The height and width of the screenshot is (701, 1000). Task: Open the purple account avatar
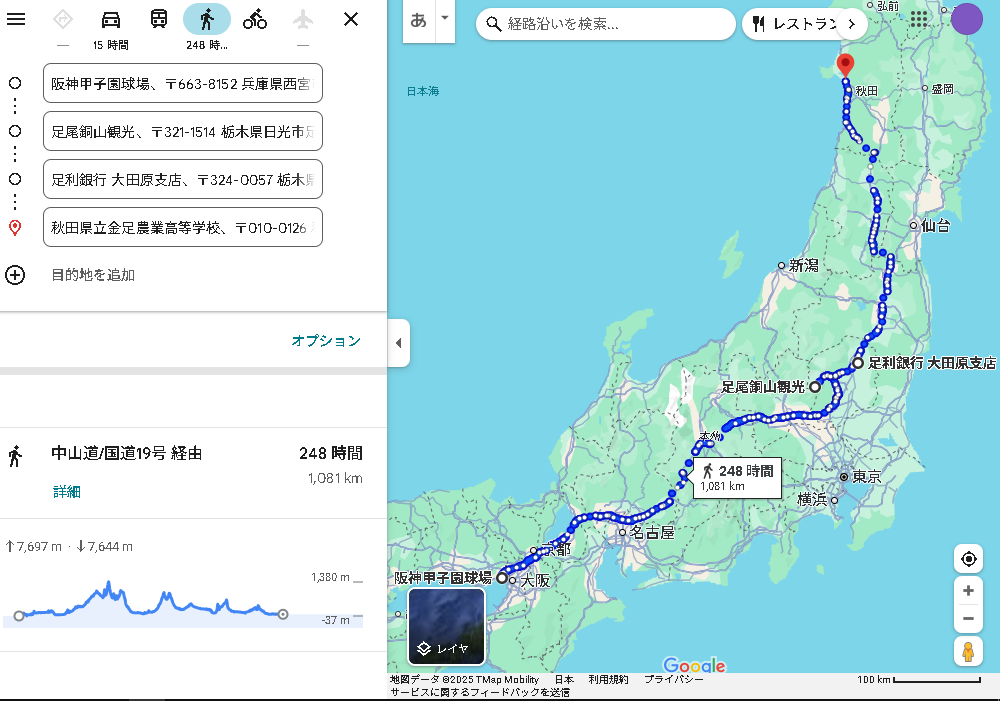tap(967, 19)
